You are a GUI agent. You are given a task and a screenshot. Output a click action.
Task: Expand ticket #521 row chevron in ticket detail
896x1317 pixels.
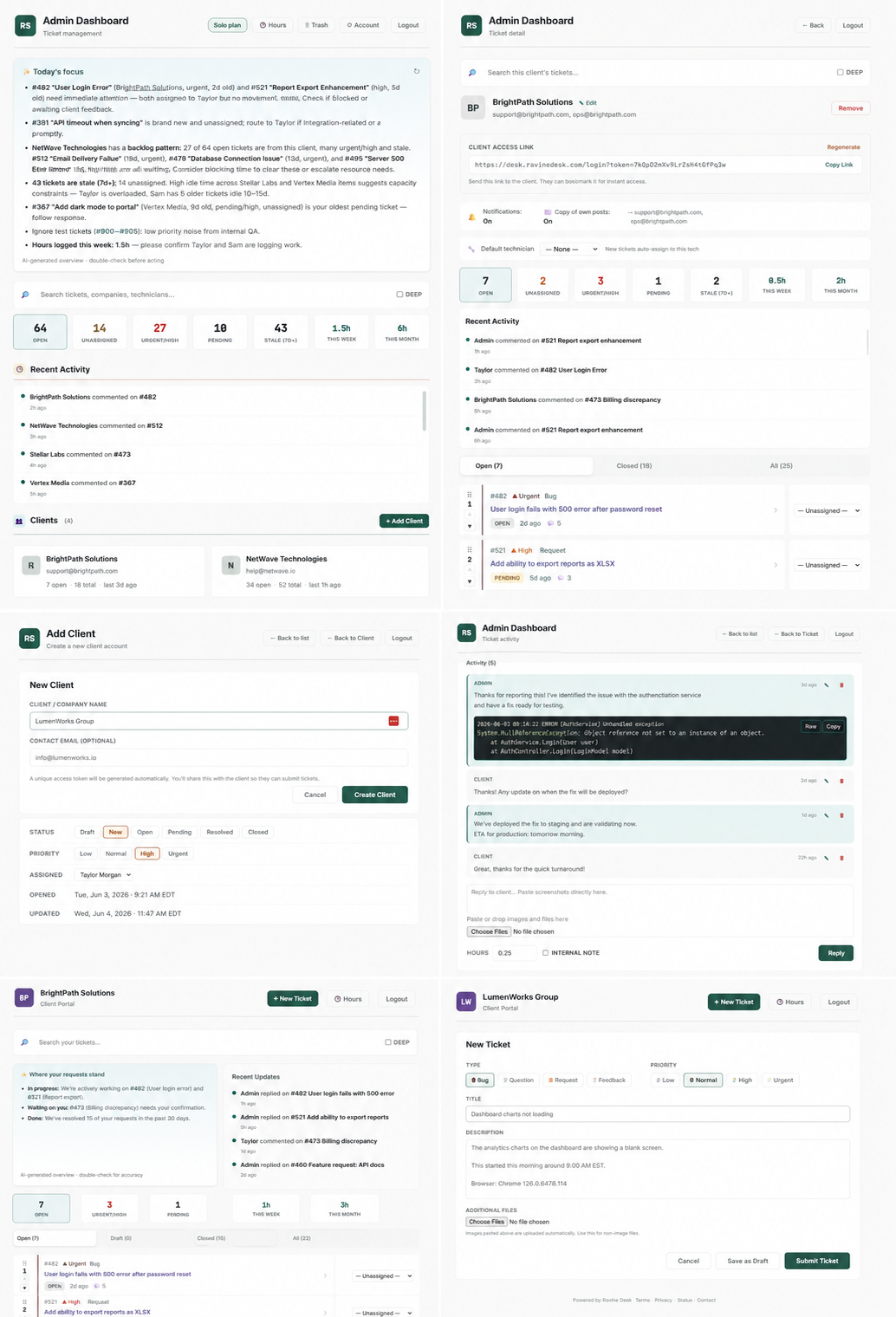775,564
